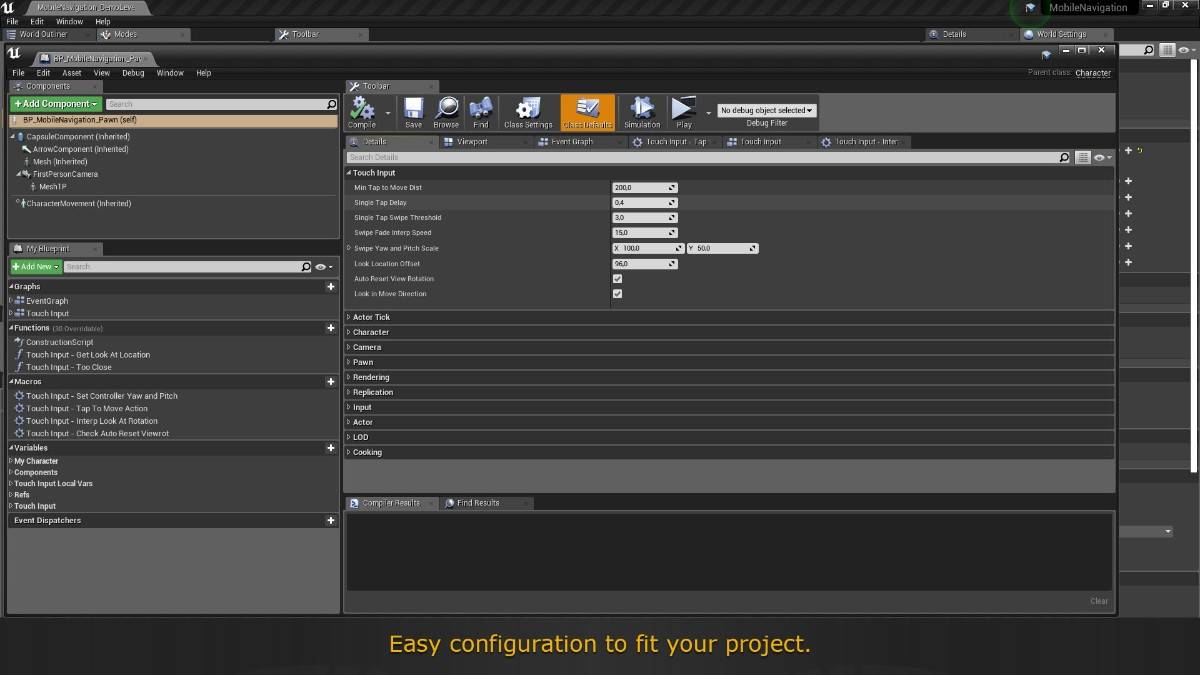The width and height of the screenshot is (1200, 675).
Task: Click the Play toolbar icon
Action: click(x=684, y=112)
